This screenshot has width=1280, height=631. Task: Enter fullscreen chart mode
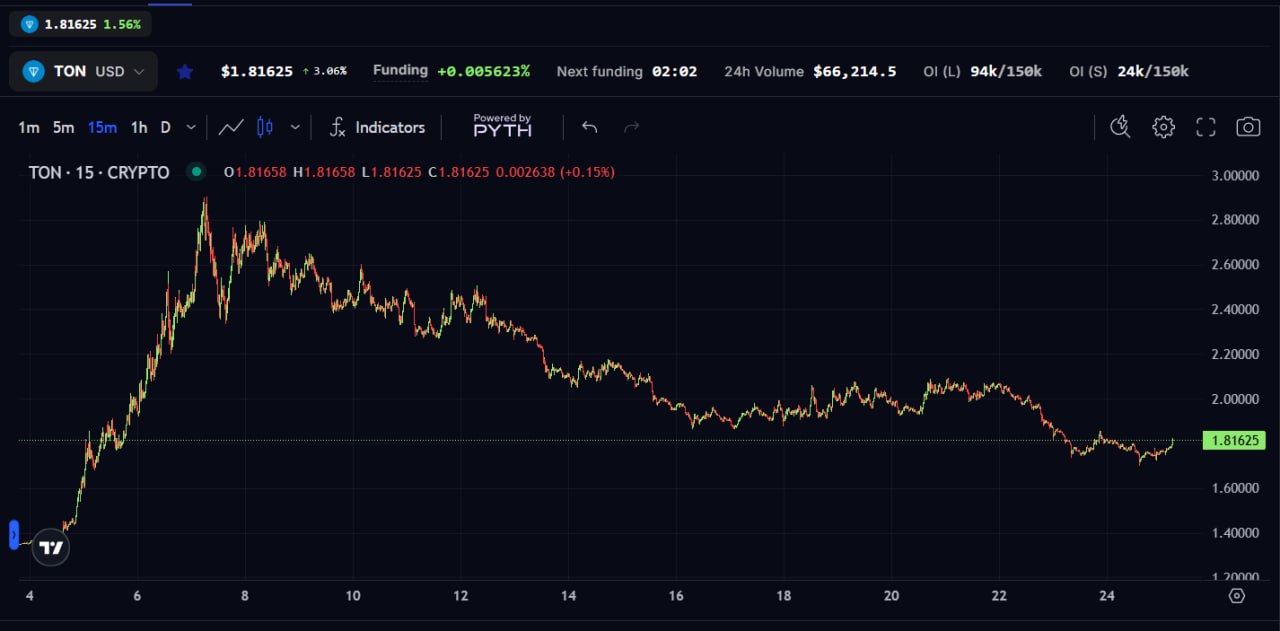click(x=1206, y=127)
